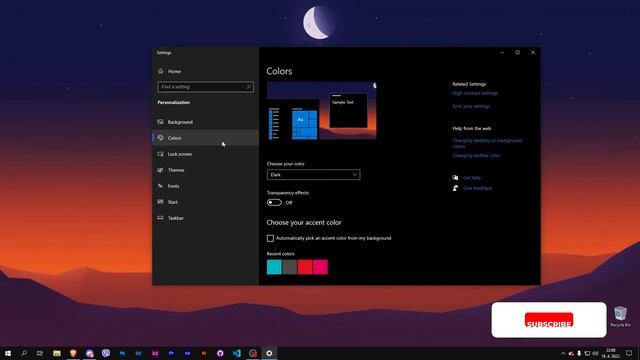Open Visual Studio Code from taskbar
Viewport: 640px width, 360px height.
coord(236,353)
